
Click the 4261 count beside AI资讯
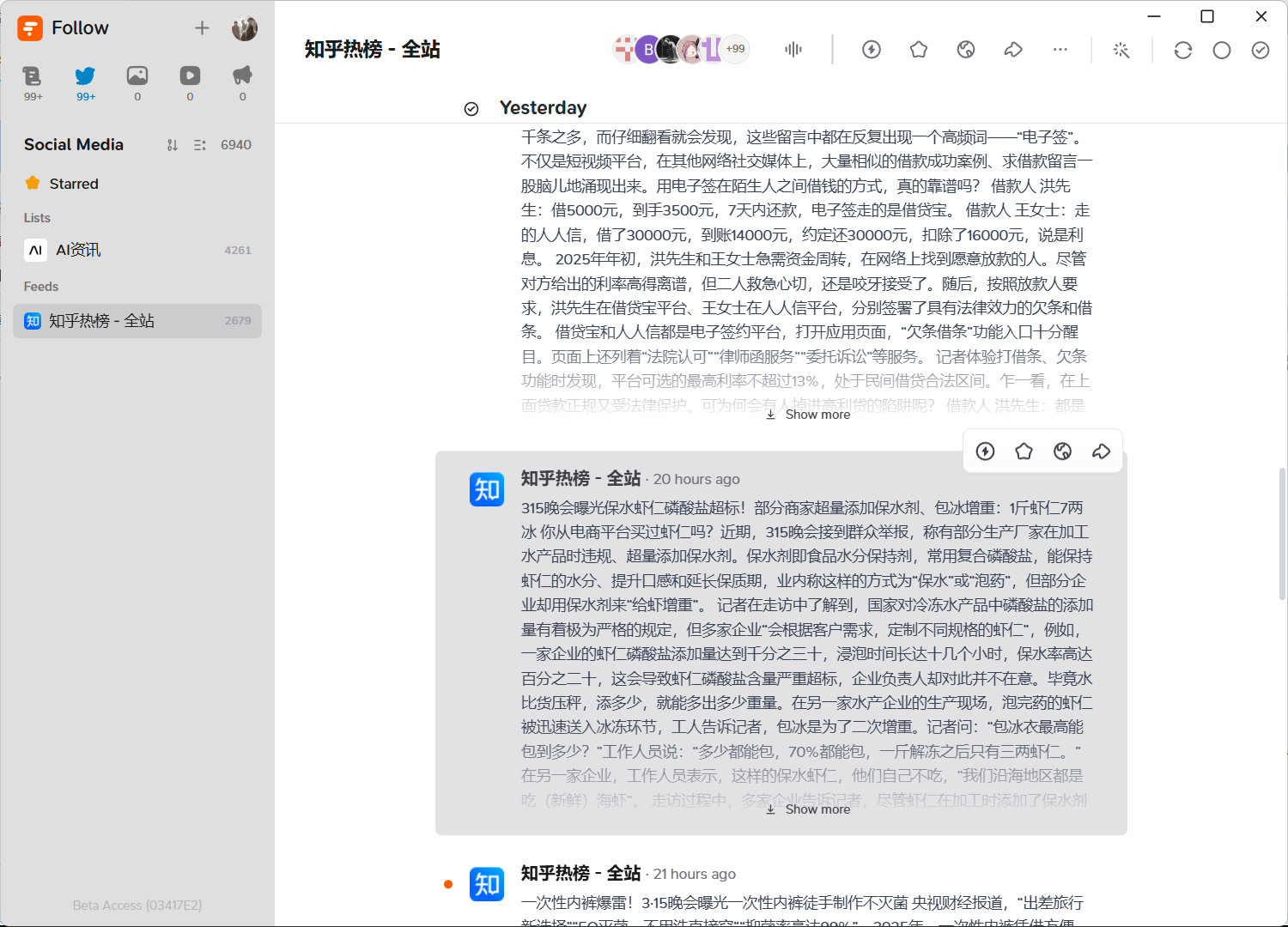click(238, 251)
